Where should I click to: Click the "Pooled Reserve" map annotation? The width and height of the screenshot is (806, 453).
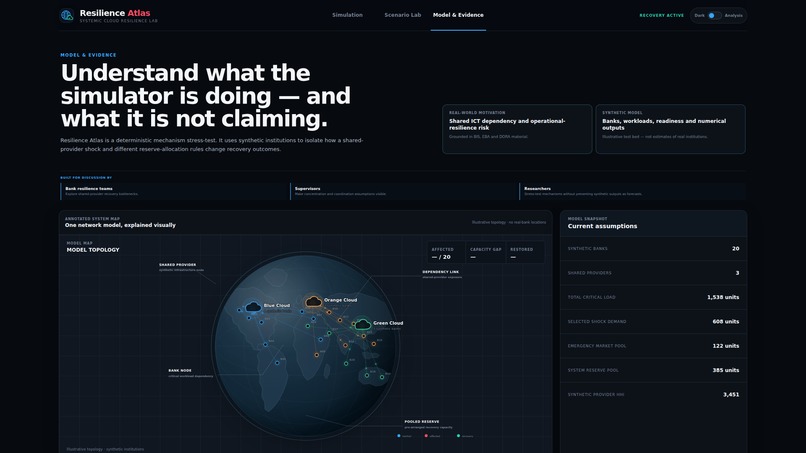click(422, 422)
